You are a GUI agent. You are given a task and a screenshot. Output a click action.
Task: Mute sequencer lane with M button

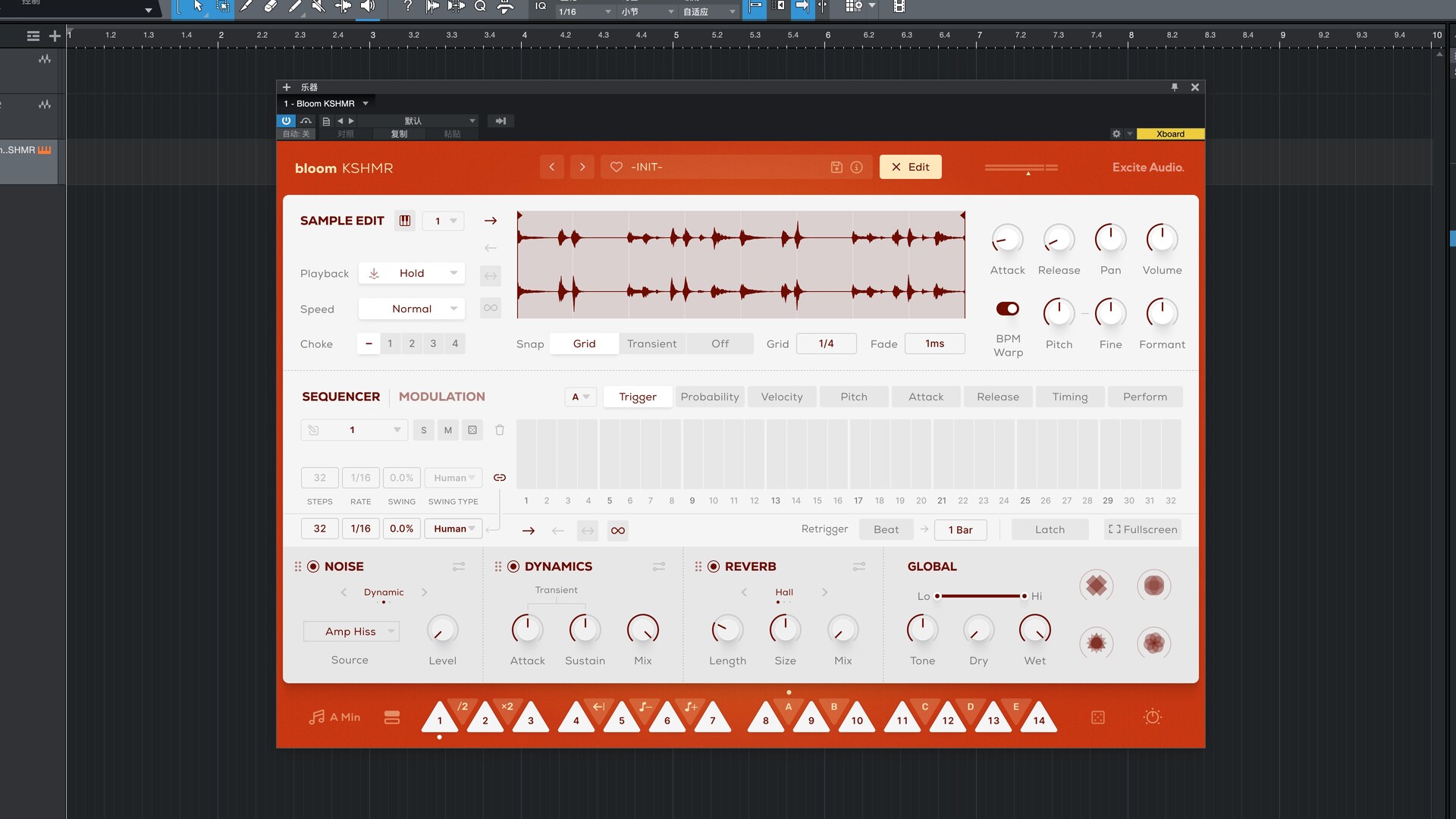pos(448,430)
